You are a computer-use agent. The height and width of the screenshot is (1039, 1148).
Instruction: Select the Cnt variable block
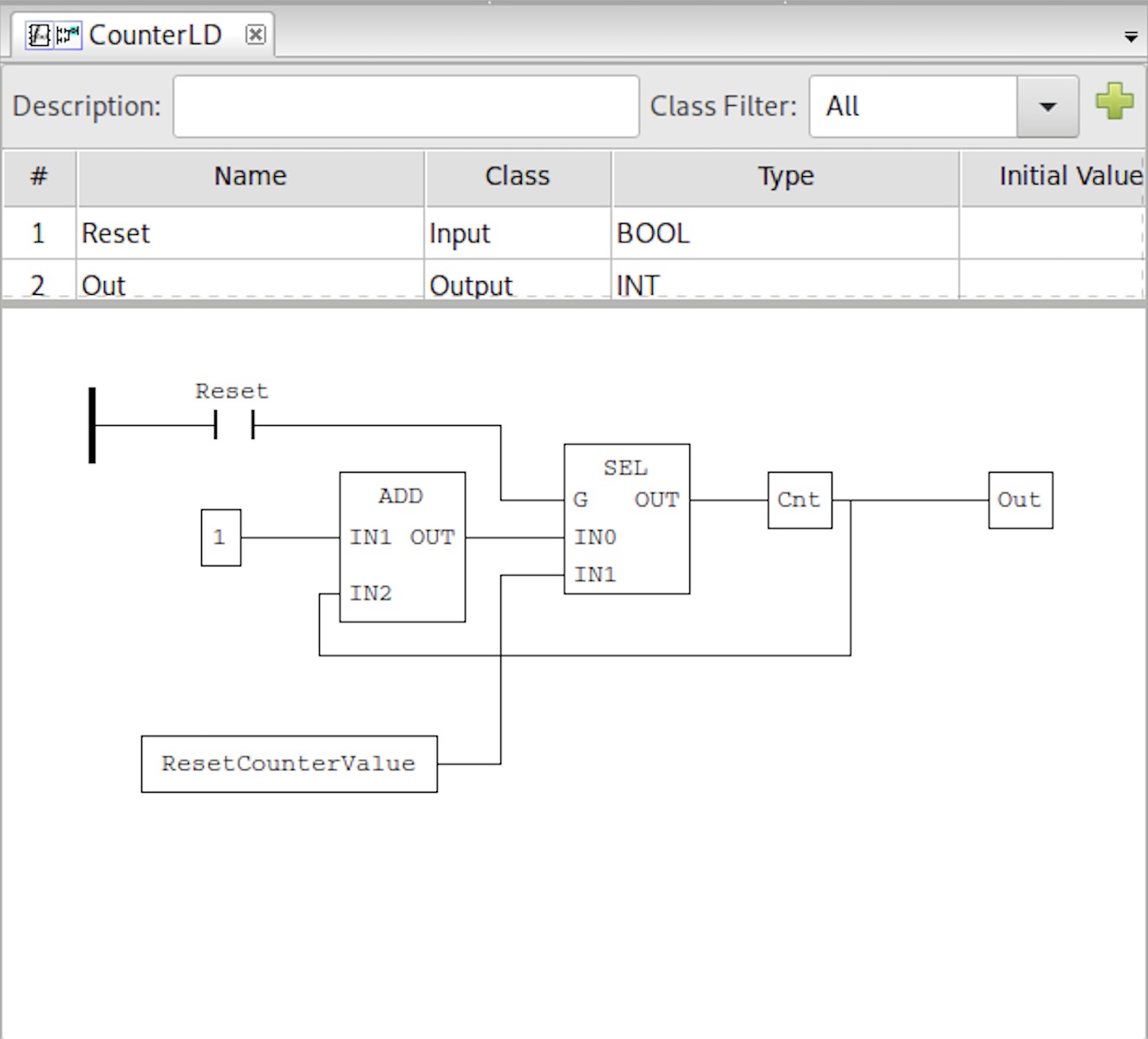pos(799,500)
